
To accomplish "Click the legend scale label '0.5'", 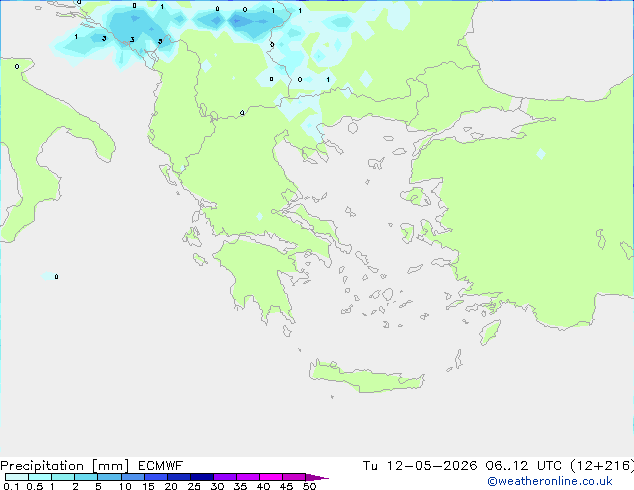I will tap(34, 486).
